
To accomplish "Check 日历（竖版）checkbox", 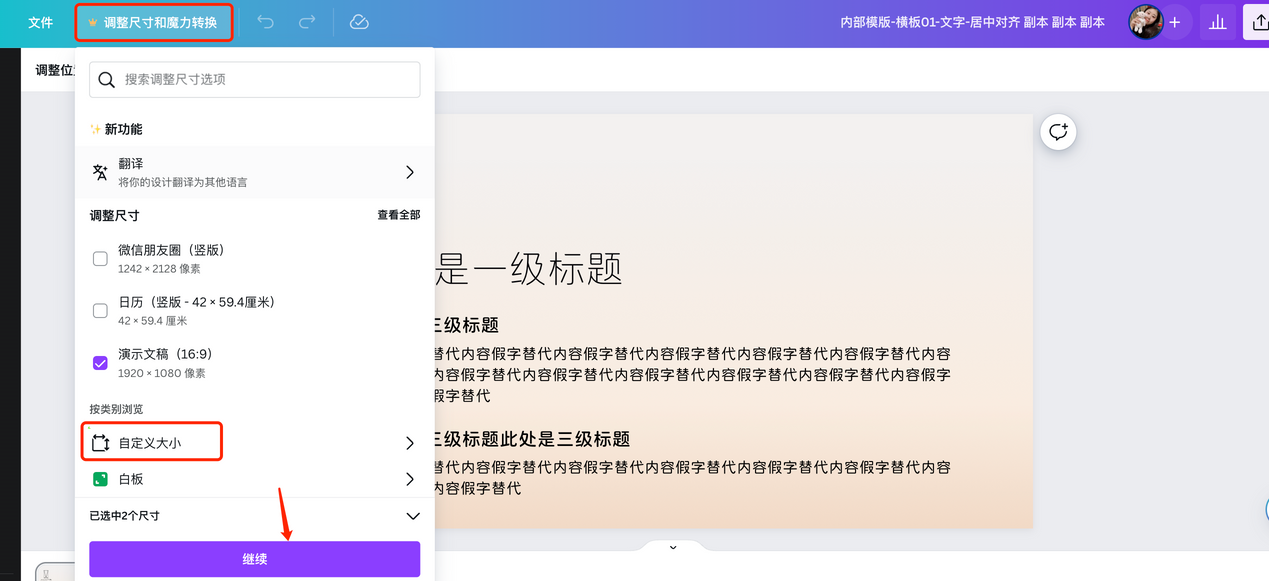I will (x=100, y=311).
